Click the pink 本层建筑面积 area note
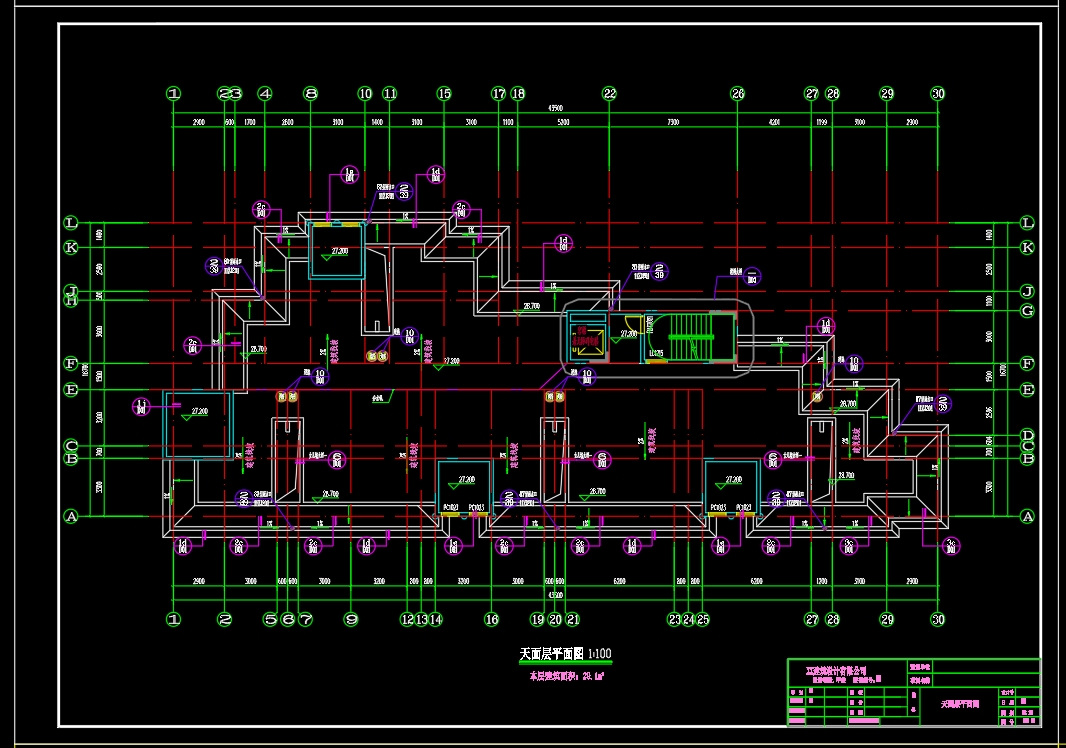This screenshot has width=1066, height=748. (x=566, y=677)
